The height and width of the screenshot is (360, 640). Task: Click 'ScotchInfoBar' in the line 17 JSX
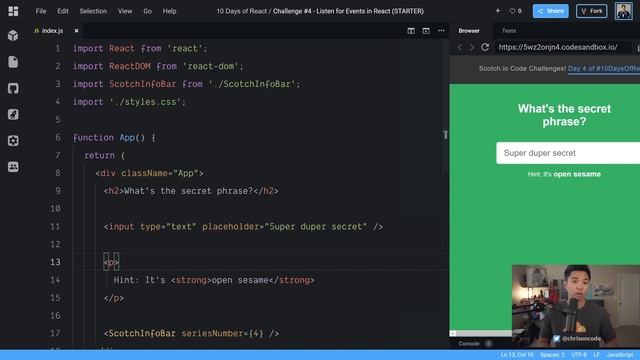coord(142,333)
